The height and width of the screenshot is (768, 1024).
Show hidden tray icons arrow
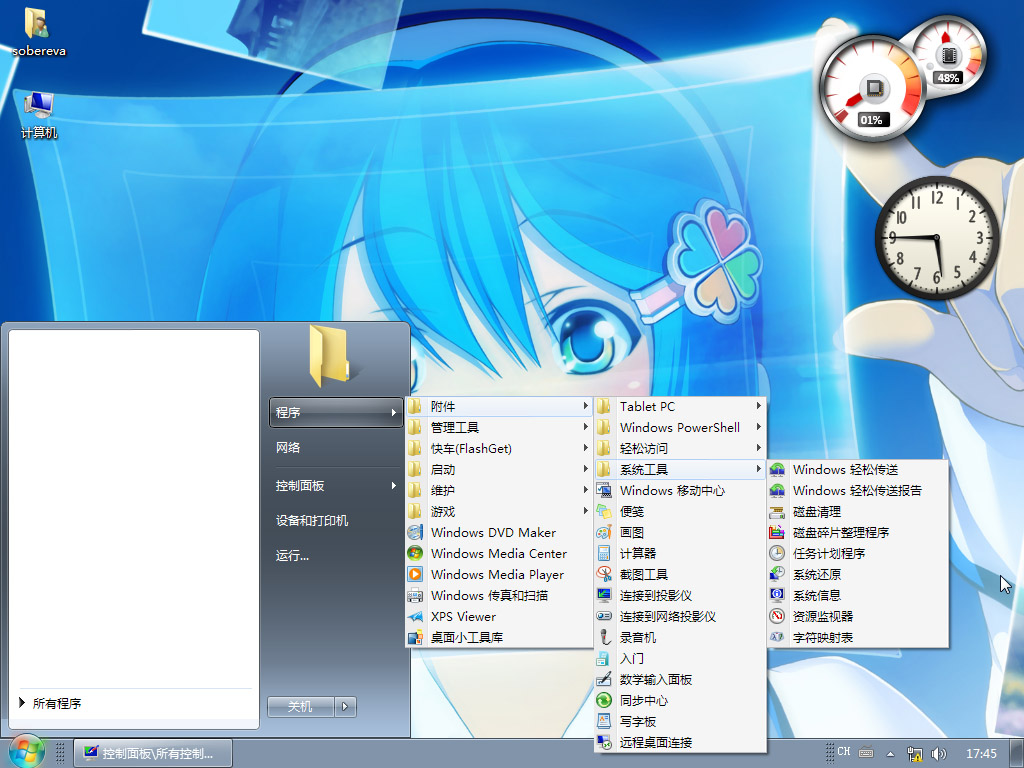point(890,753)
